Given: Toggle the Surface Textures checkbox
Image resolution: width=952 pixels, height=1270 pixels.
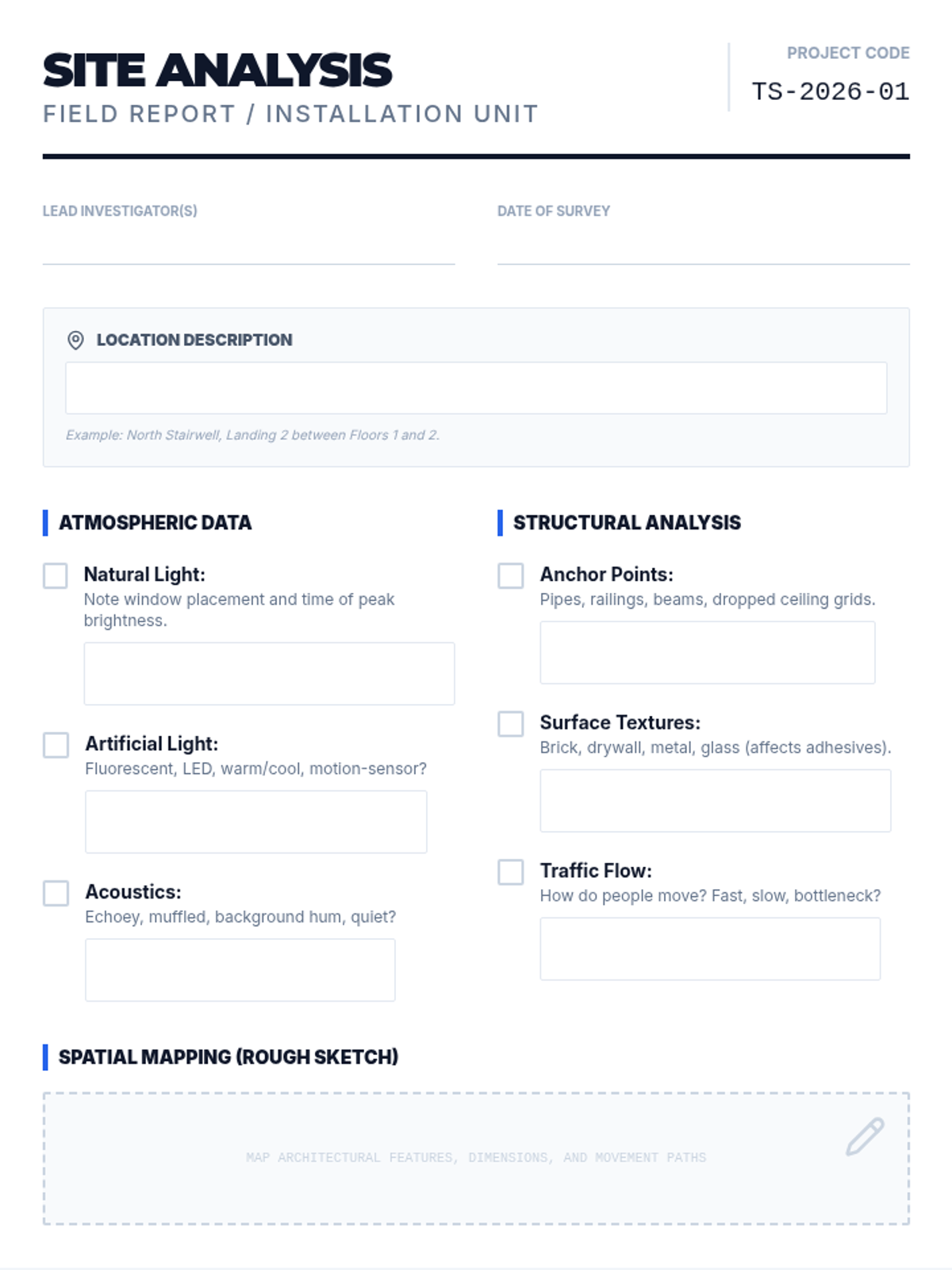Looking at the screenshot, I should tap(511, 724).
